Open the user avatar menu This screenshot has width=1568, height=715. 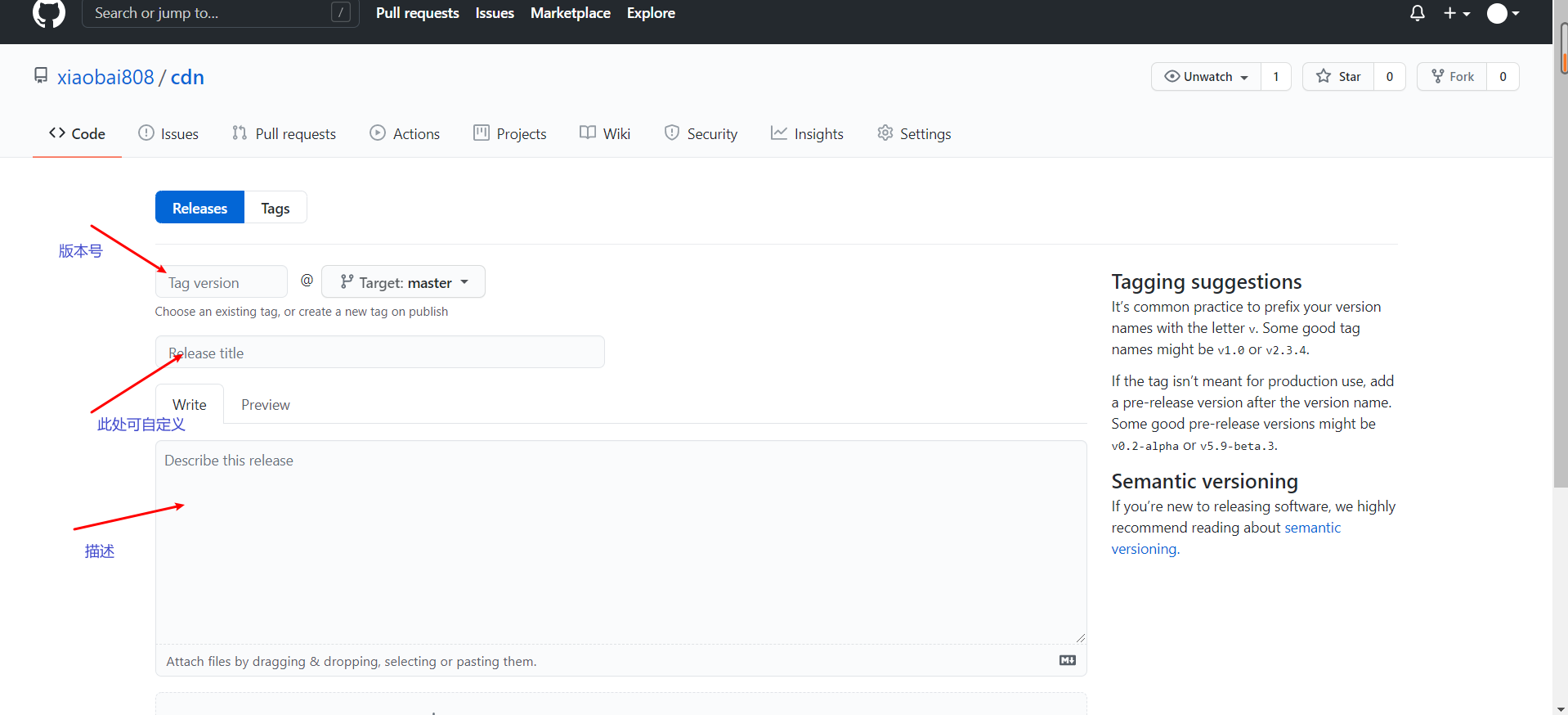[x=1503, y=13]
